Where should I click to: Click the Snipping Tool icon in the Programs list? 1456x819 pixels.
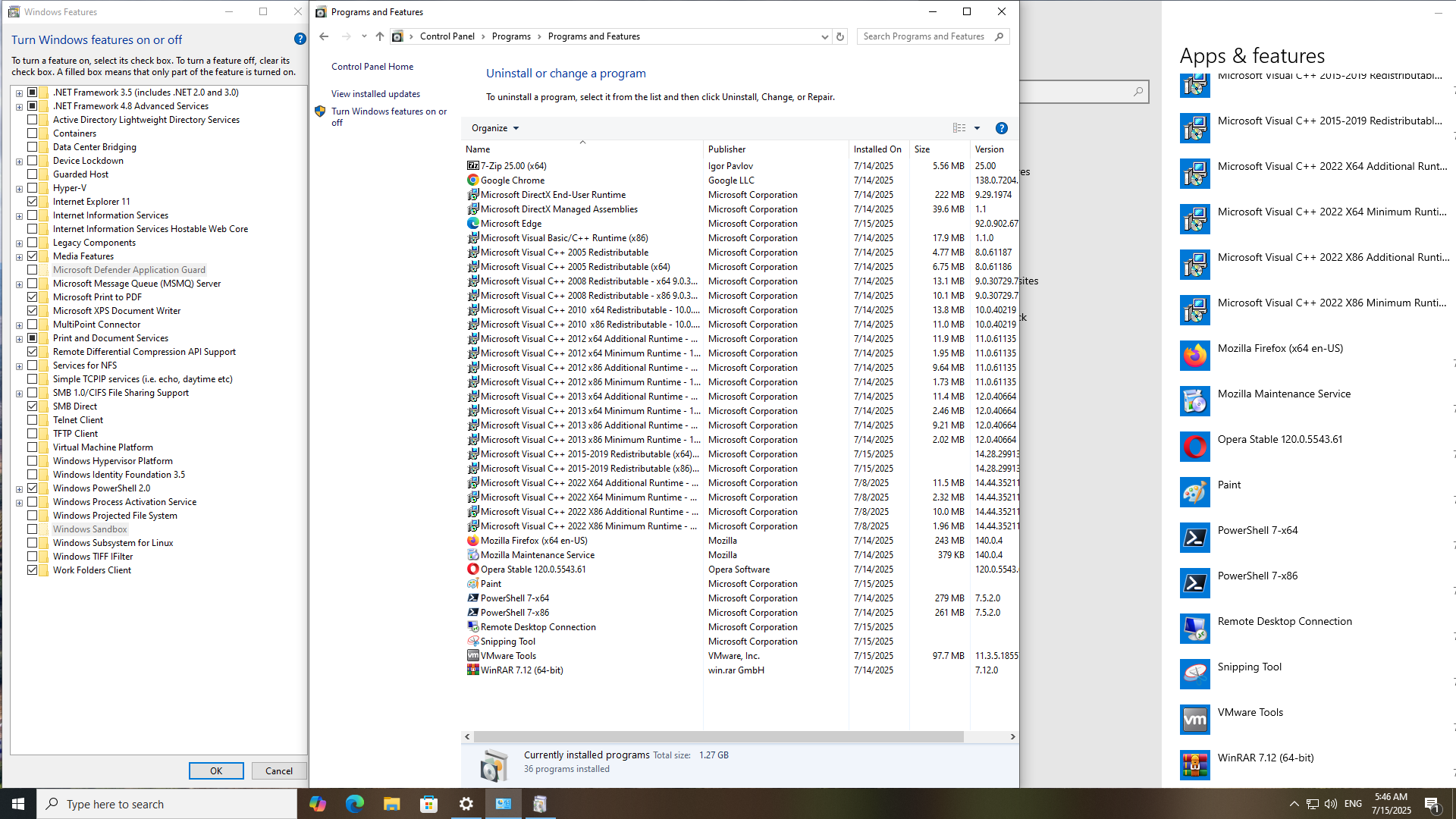pos(472,641)
